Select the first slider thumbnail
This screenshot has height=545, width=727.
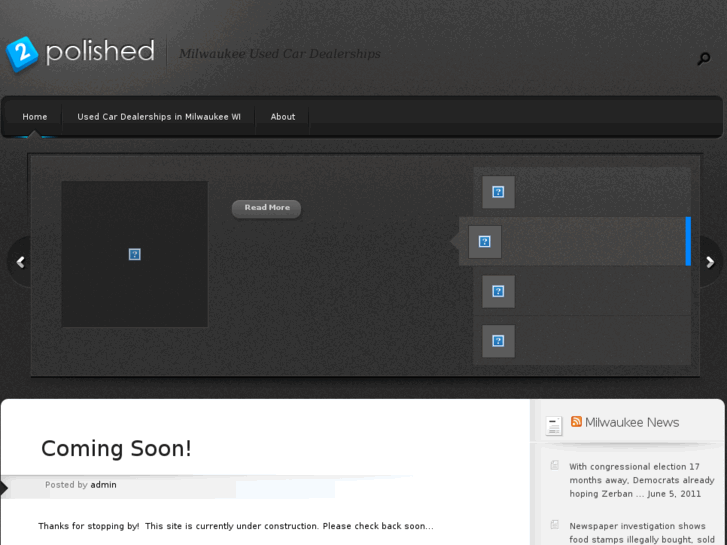pos(498,192)
